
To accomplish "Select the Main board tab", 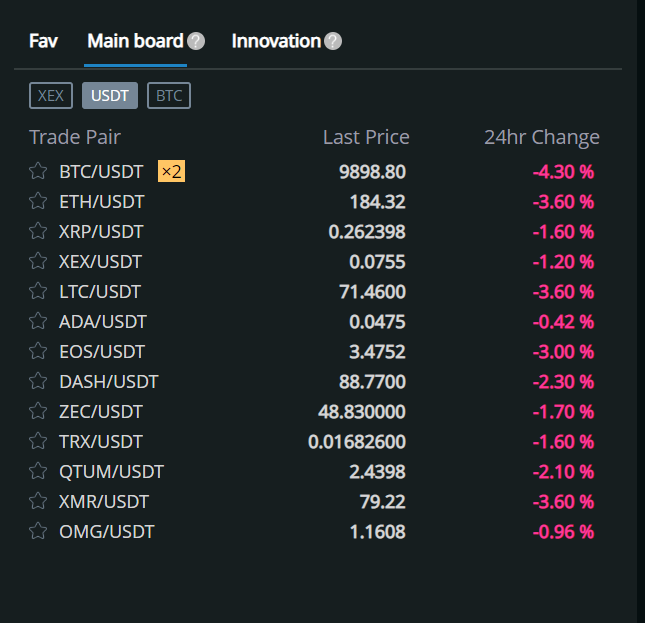I will click(x=135, y=41).
